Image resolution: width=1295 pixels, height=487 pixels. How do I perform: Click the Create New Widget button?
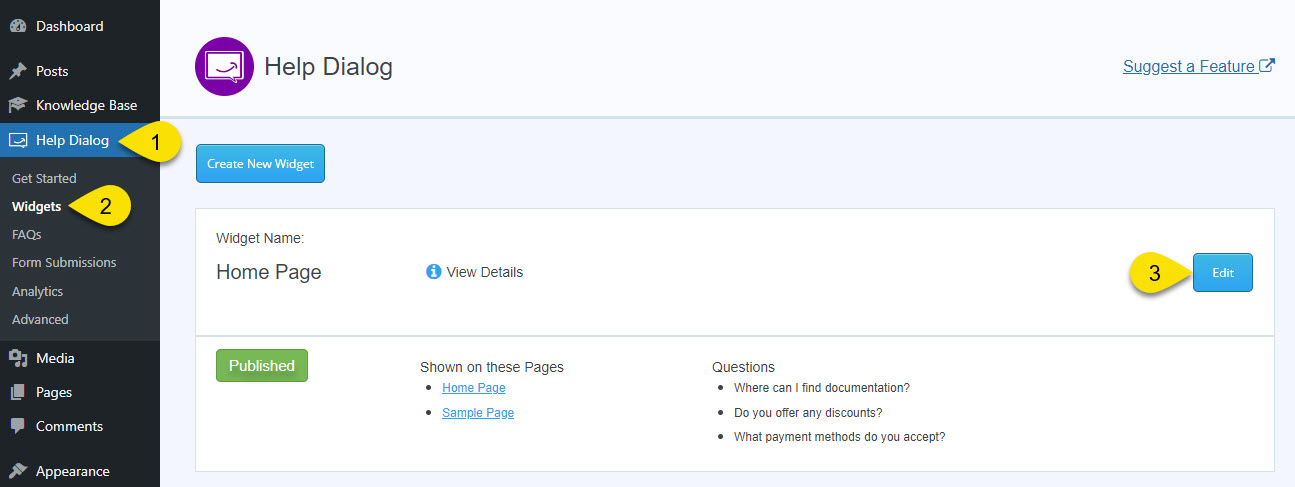[260, 164]
